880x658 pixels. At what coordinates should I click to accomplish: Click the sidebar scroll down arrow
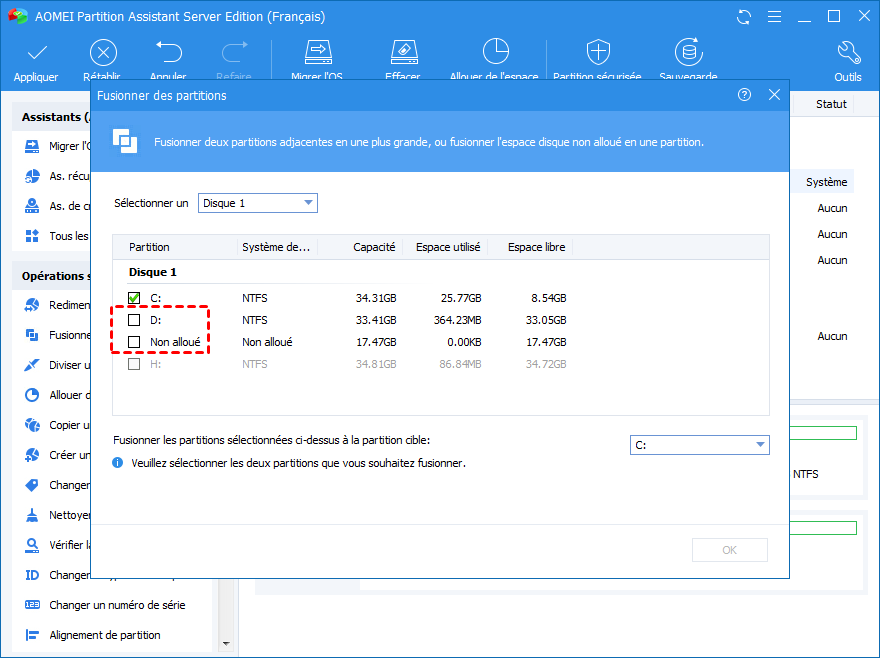click(x=226, y=643)
